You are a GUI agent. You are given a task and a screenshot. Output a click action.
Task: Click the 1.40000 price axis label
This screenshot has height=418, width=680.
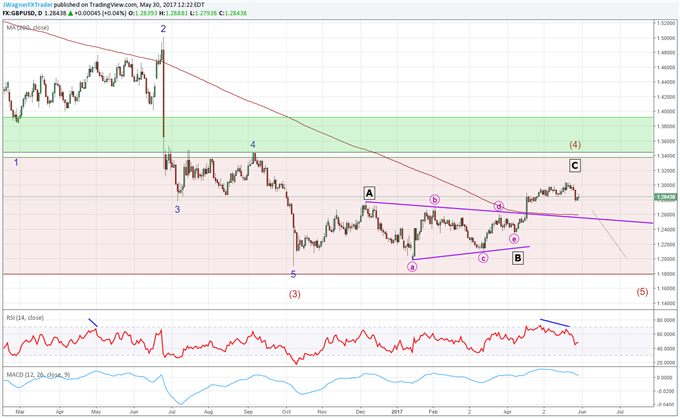pyautogui.click(x=666, y=111)
